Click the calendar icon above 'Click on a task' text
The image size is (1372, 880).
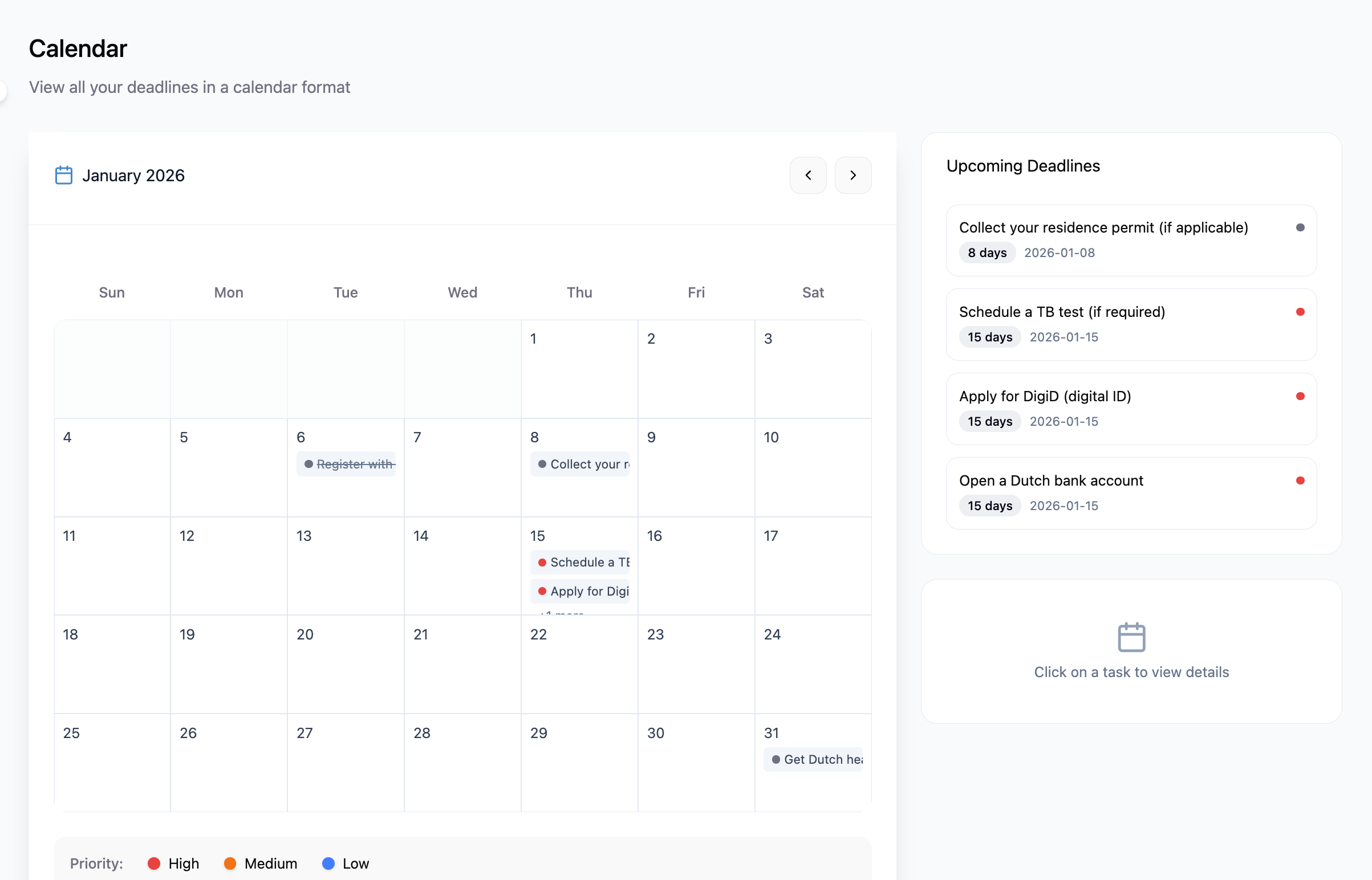[x=1131, y=637]
